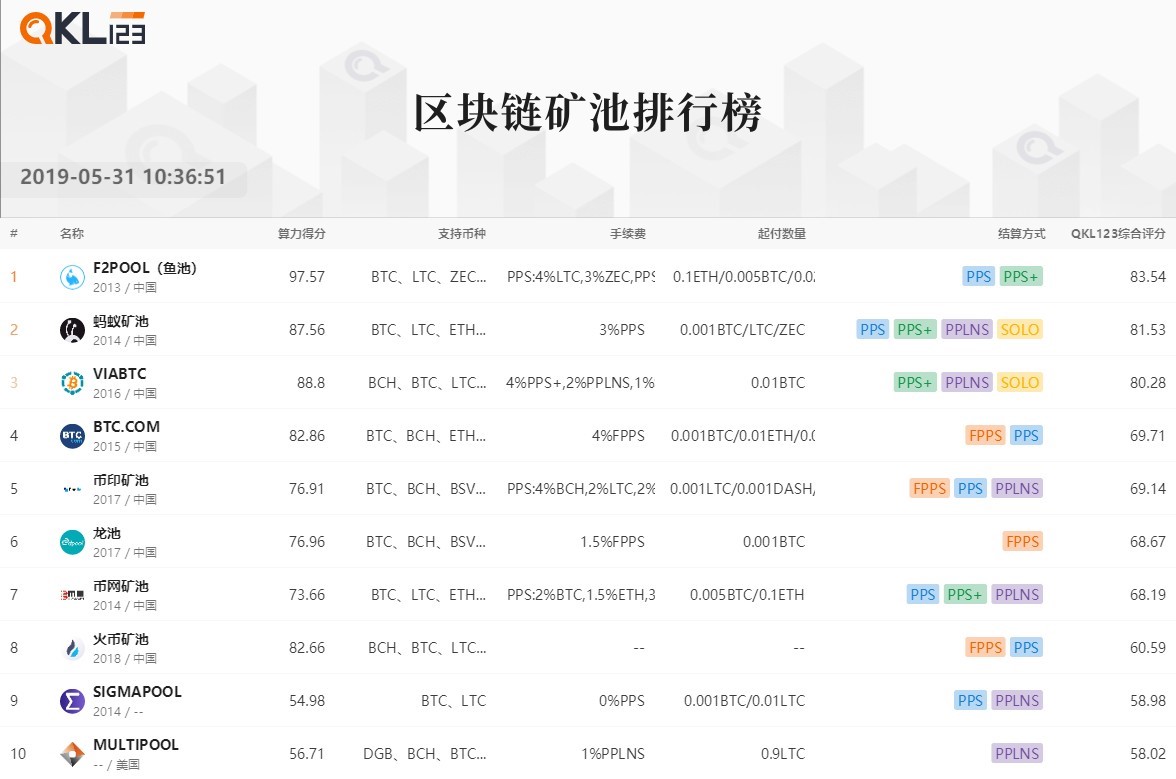Viewport: 1176px width, 779px height.
Task: Sort by QKL123综合评分 column header
Action: coord(1118,233)
